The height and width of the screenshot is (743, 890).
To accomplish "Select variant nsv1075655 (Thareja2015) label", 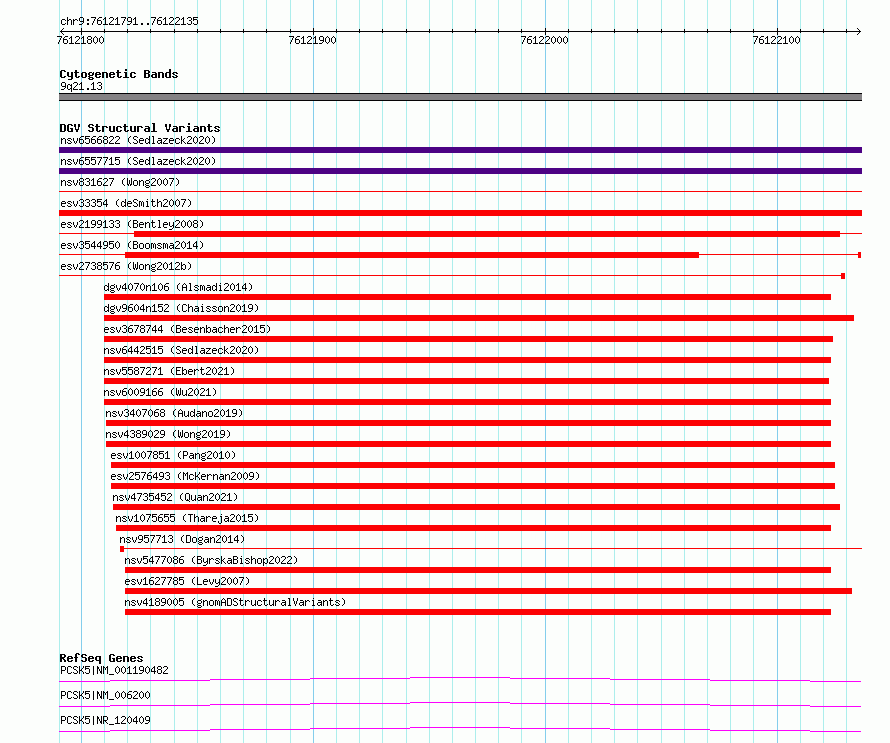I will point(187,518).
